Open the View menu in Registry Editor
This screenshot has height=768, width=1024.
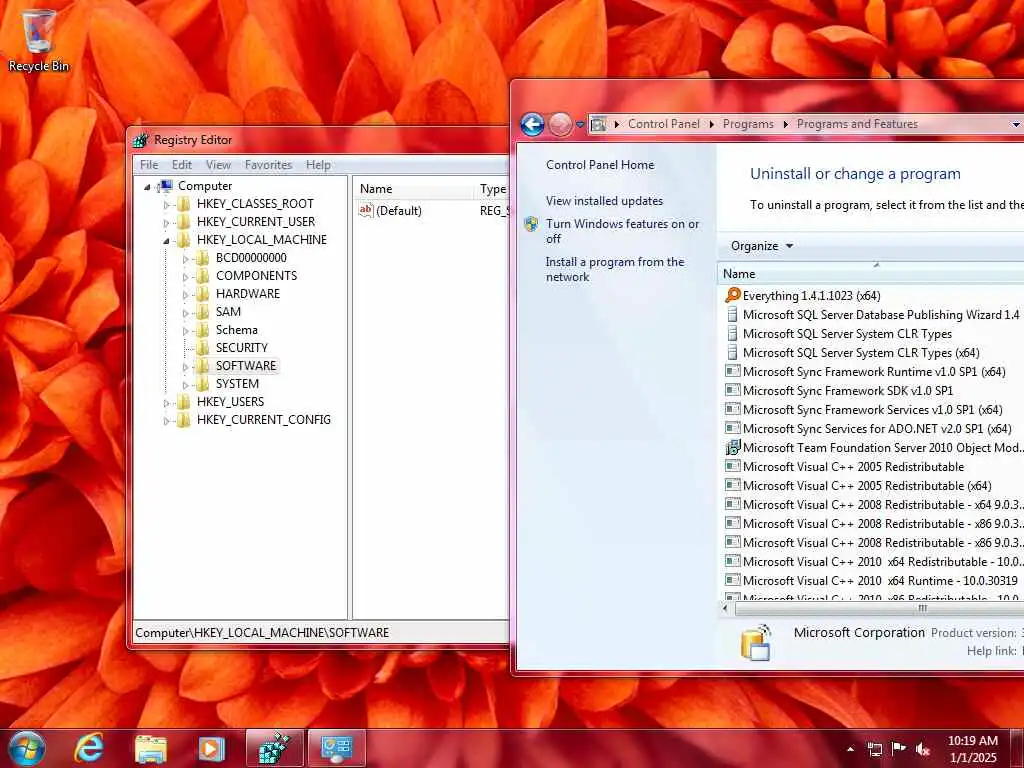coord(218,165)
